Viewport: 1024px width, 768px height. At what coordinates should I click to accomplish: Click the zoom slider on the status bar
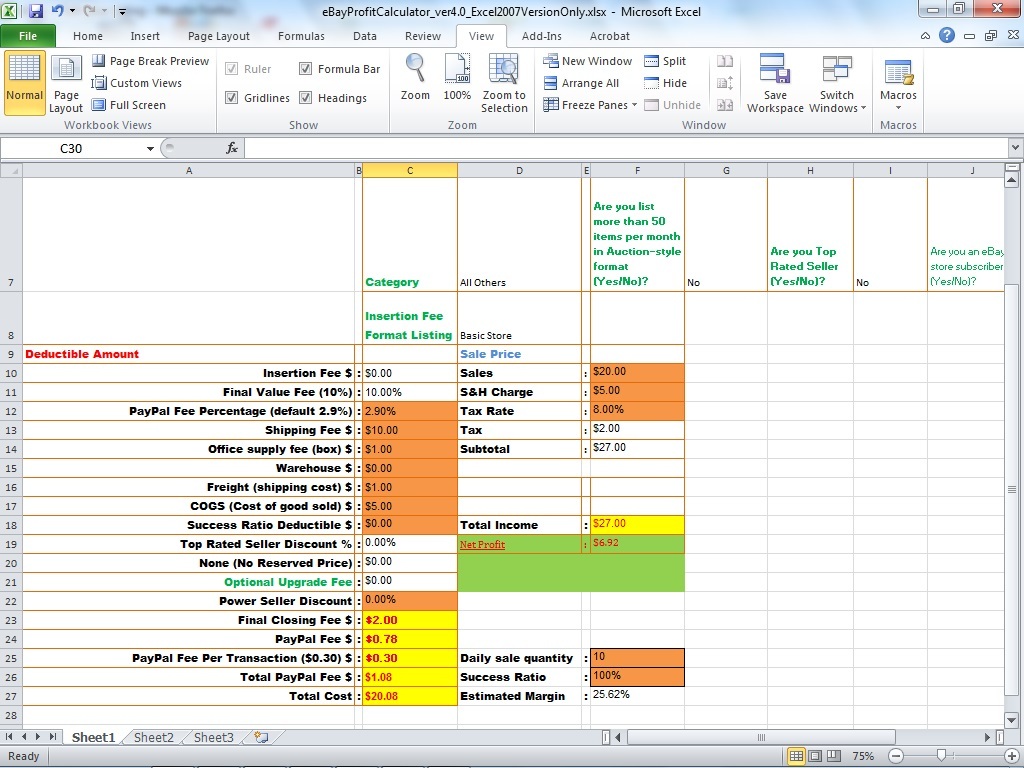pyautogui.click(x=940, y=756)
